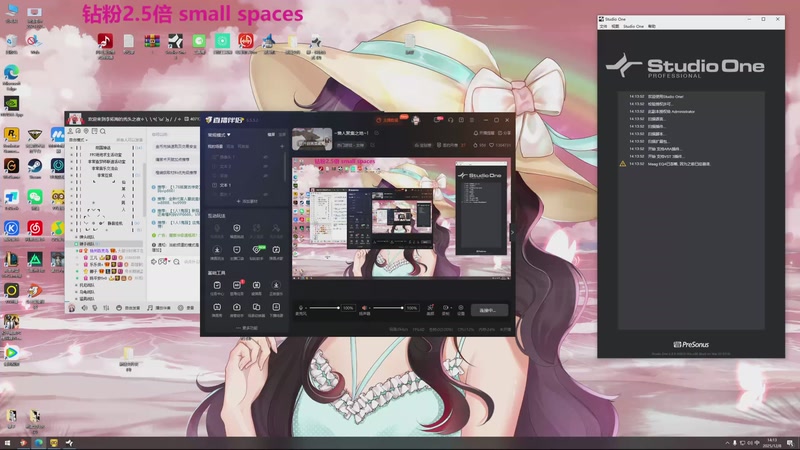The height and width of the screenshot is (450, 800).
Task: Open the 帮助 menu in Studio One
Action: pyautogui.click(x=652, y=26)
